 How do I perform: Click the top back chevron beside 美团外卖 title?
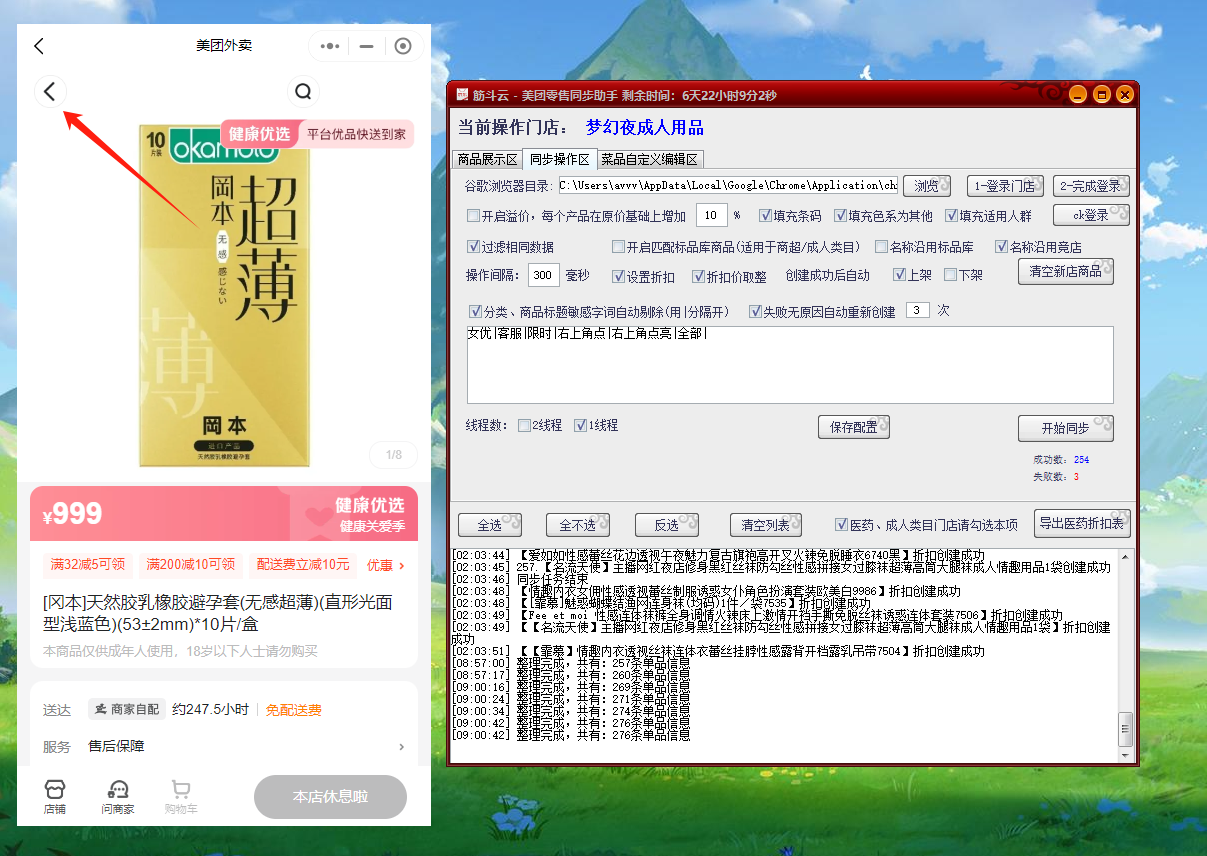(39, 46)
